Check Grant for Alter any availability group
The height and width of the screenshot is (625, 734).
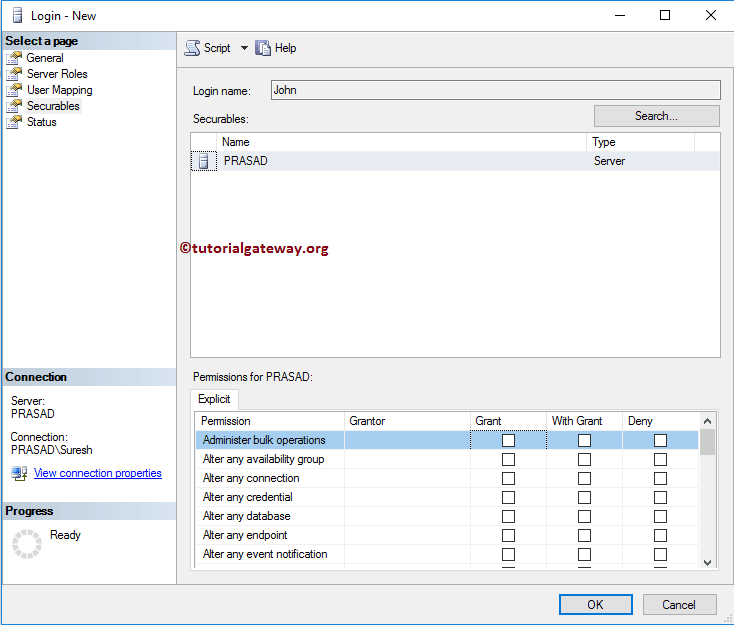pos(508,459)
